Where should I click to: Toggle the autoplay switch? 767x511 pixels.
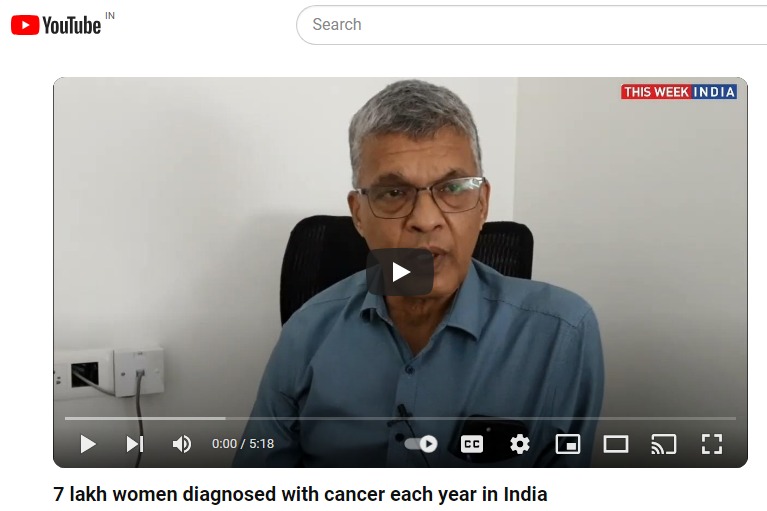(421, 444)
